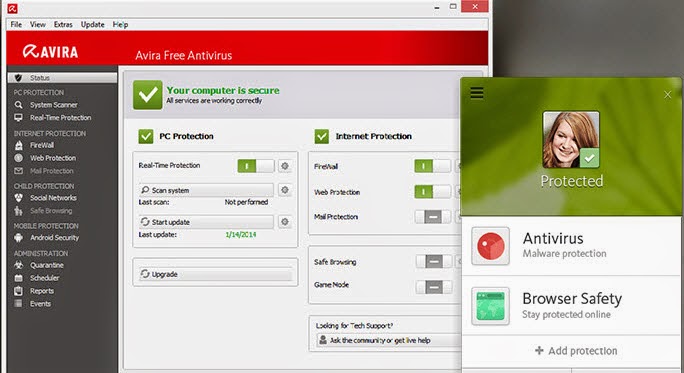Click Ask the community or get live help
684x373 pixels.
pos(388,340)
